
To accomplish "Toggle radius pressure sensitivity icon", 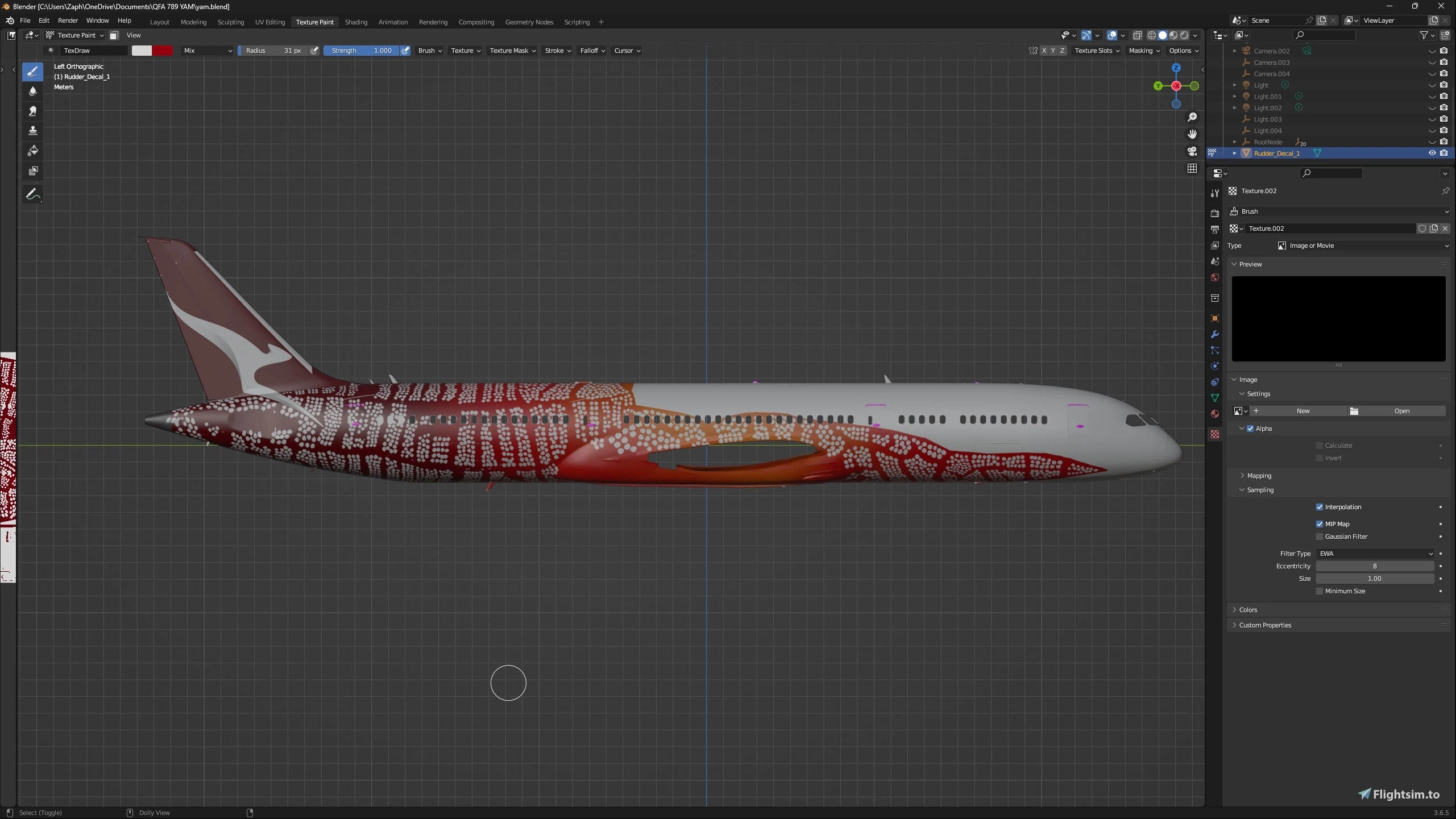I will tap(314, 51).
